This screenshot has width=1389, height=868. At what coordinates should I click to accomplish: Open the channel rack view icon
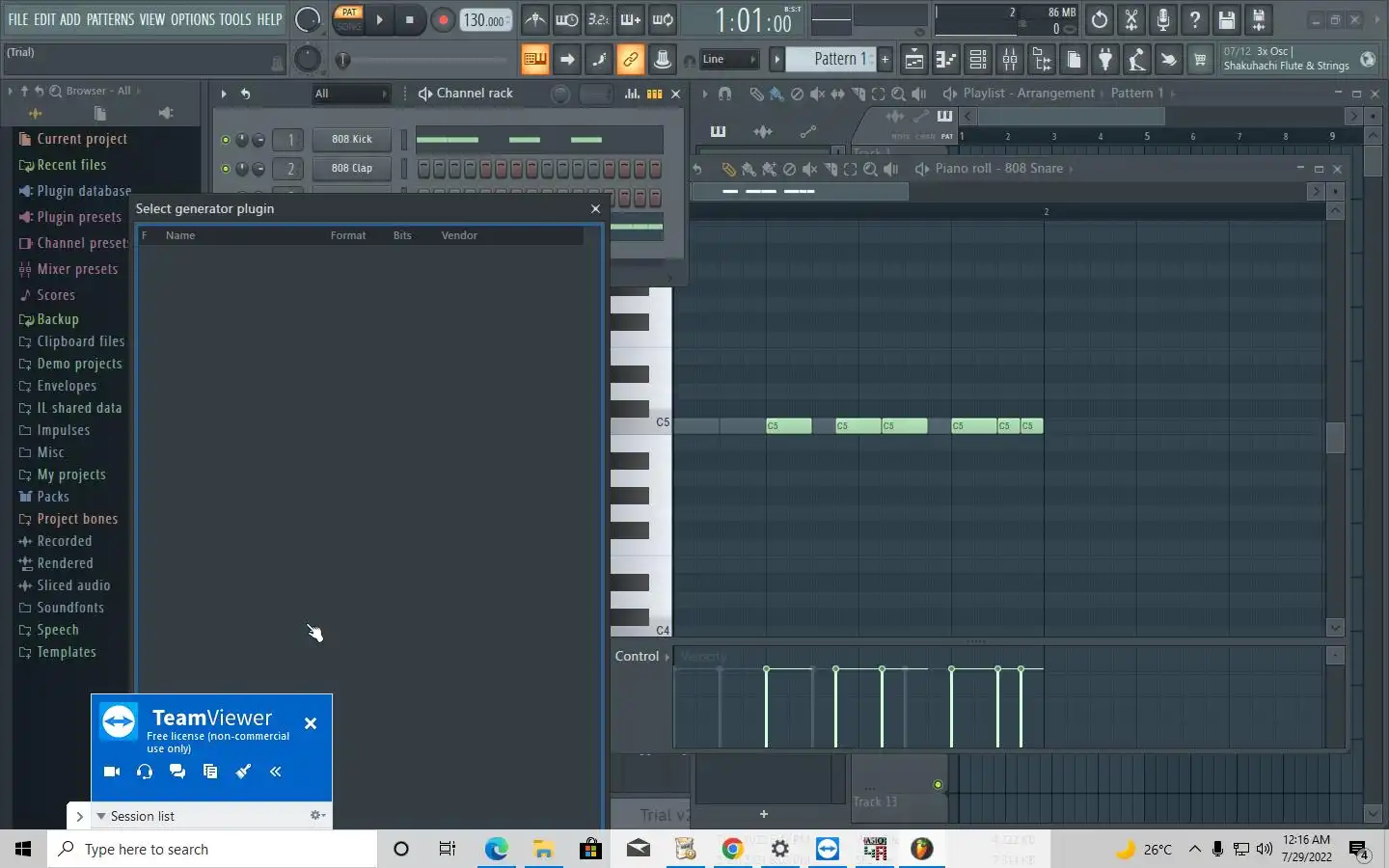(978, 59)
